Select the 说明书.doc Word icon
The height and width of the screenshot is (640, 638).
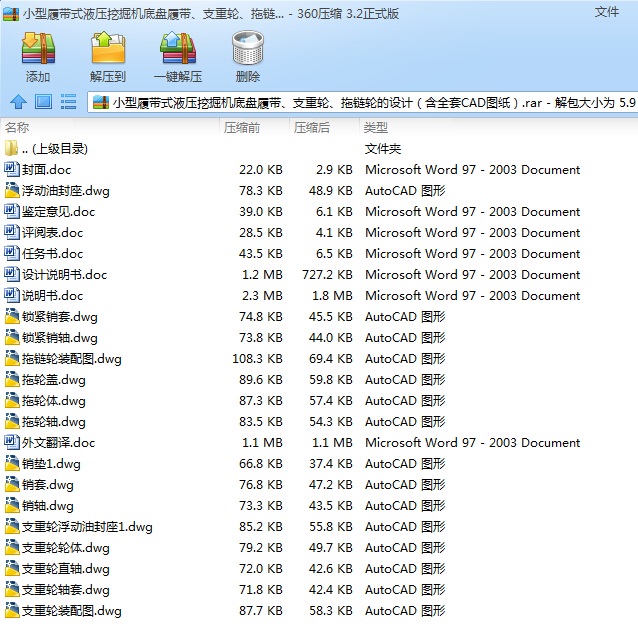coord(11,295)
